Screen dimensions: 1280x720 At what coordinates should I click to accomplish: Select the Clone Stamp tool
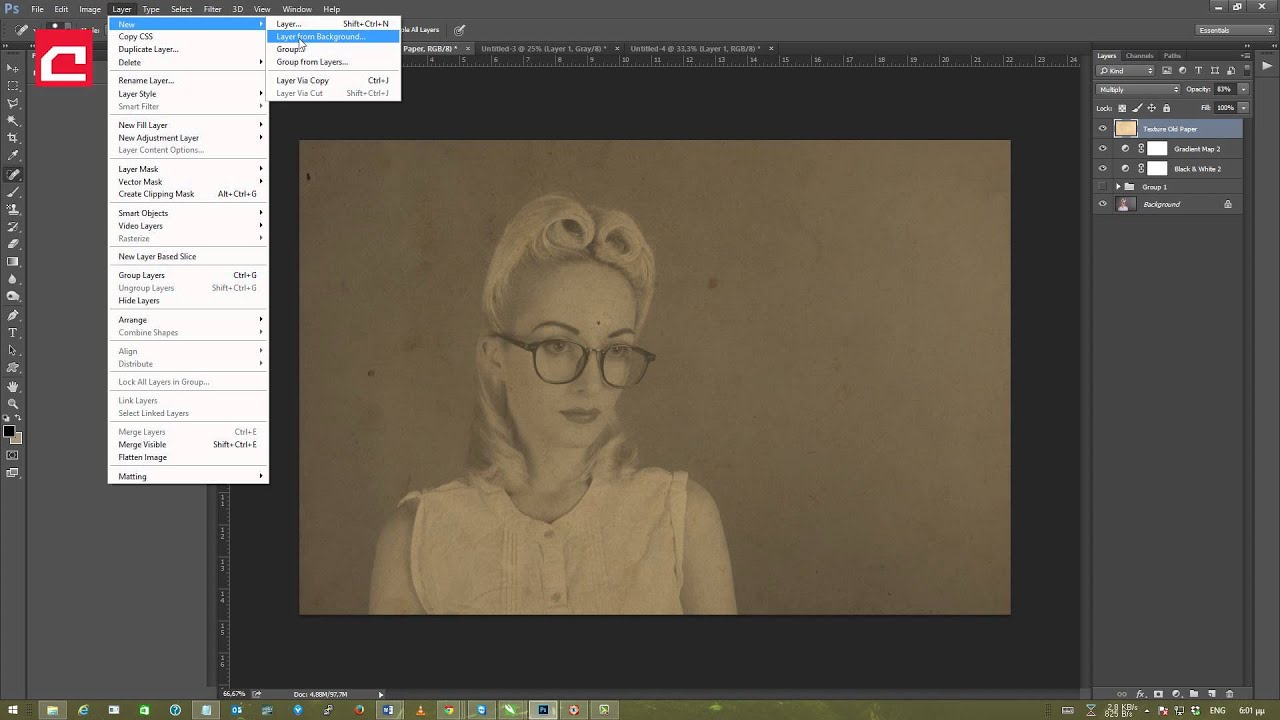click(13, 209)
